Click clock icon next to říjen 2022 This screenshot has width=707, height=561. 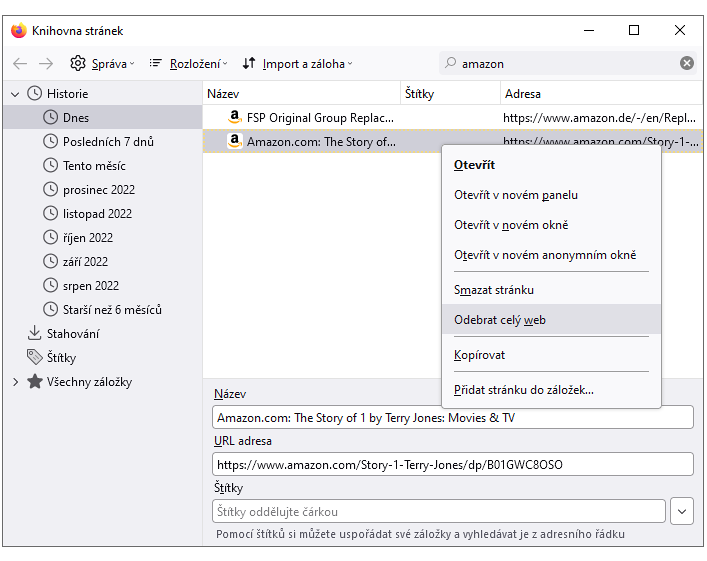[x=50, y=237]
